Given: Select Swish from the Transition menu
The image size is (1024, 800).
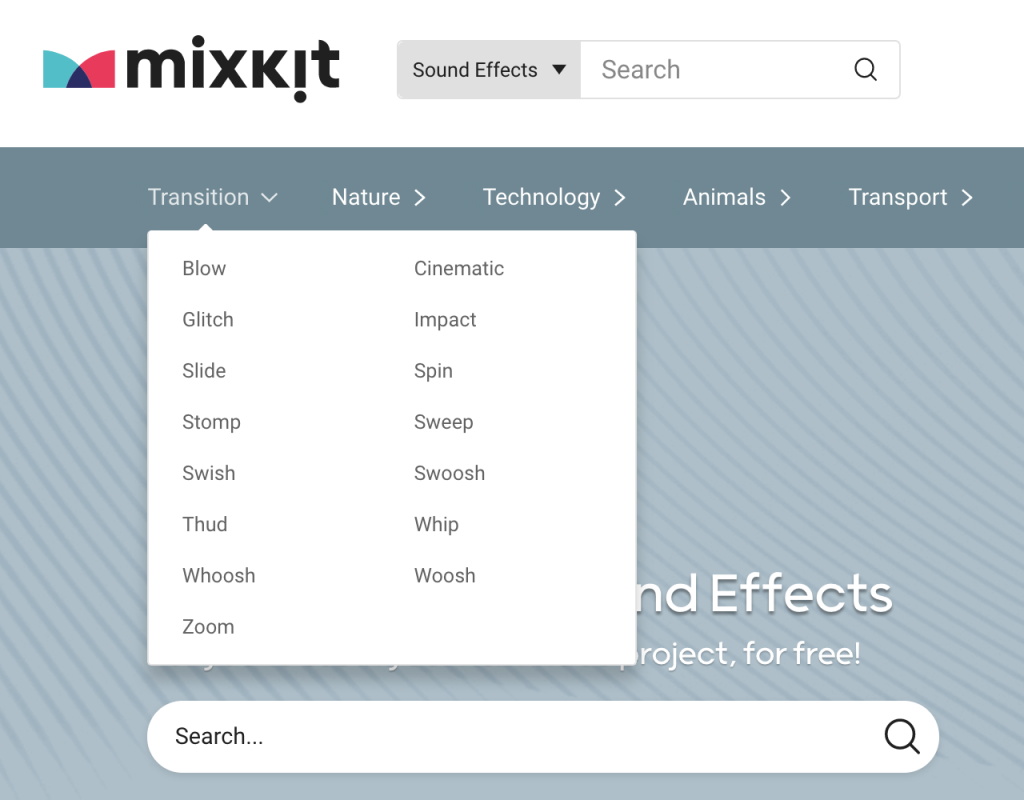Looking at the screenshot, I should tap(208, 473).
